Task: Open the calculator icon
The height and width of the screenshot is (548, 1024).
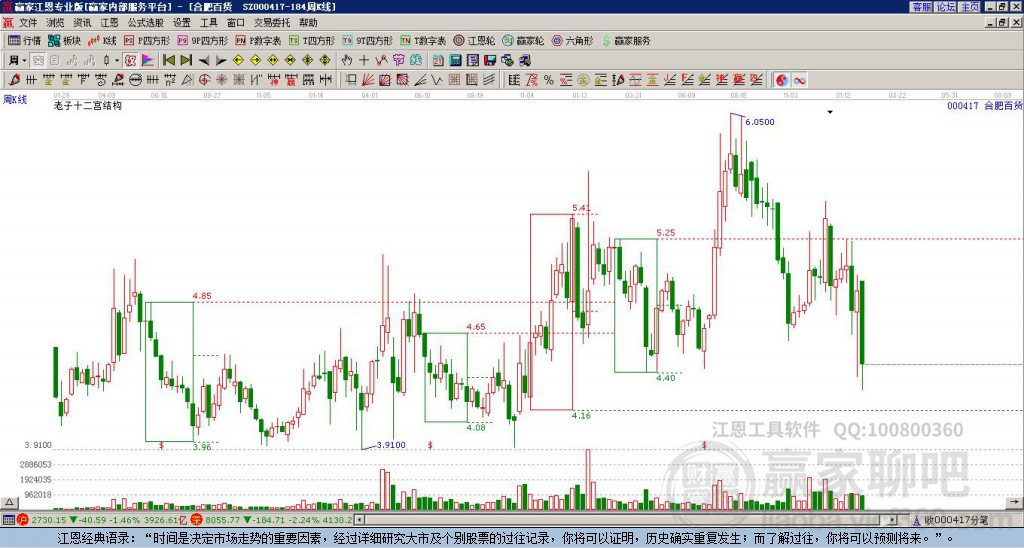Action: point(456,61)
